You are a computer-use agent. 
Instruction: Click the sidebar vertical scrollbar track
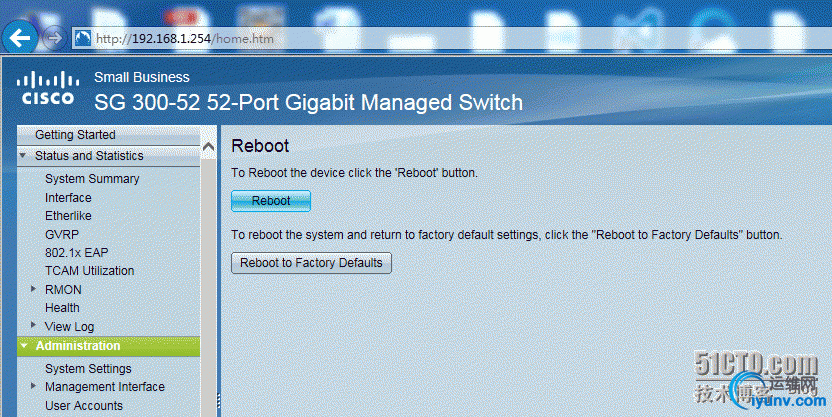point(209,286)
